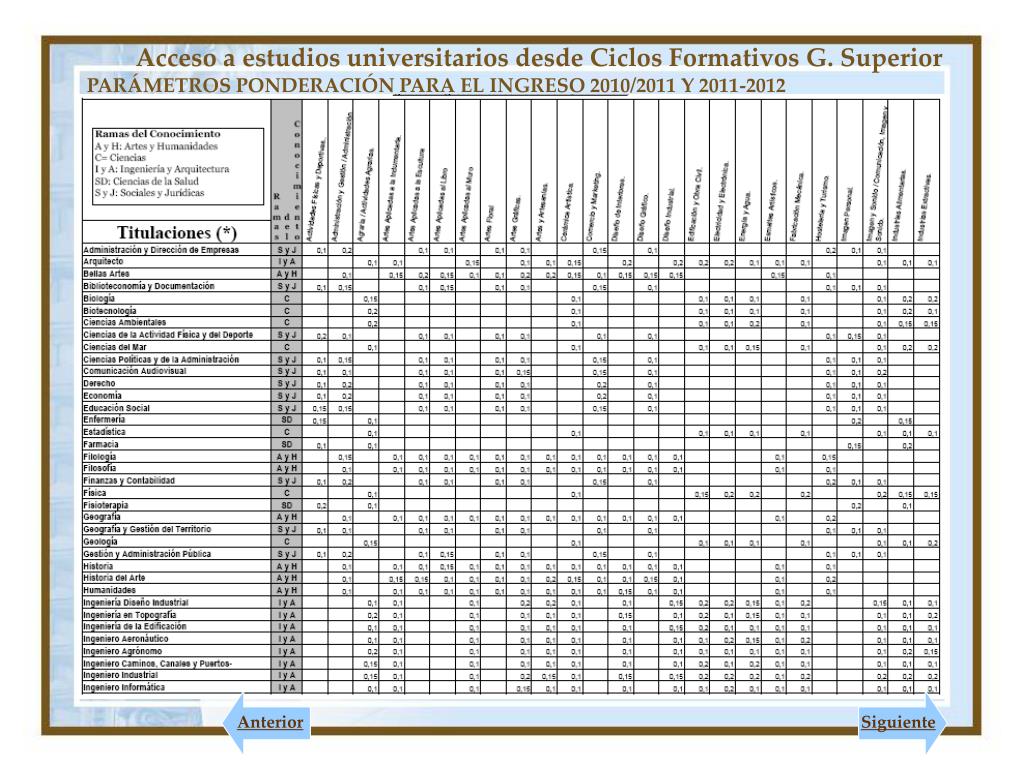
Task: Click the Ingeniero Industrial row name
Action: click(120, 675)
